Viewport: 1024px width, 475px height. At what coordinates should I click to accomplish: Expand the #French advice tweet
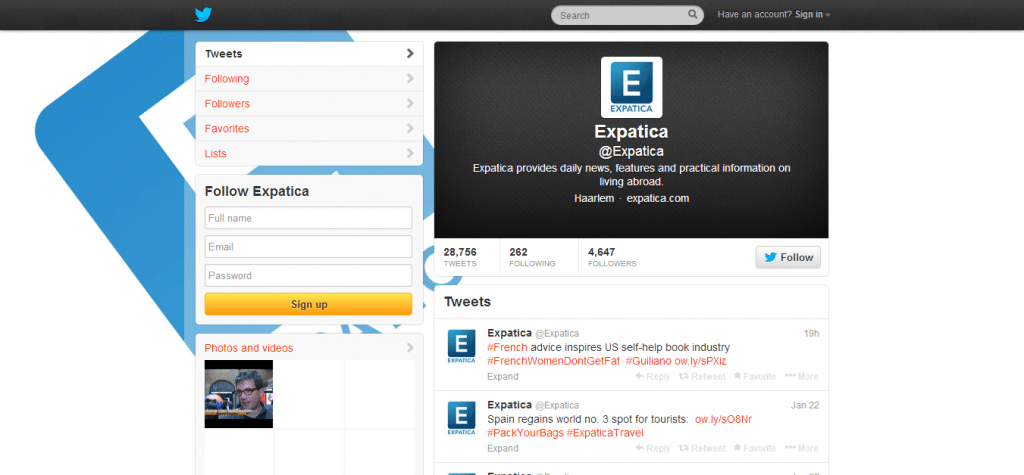[x=503, y=376]
